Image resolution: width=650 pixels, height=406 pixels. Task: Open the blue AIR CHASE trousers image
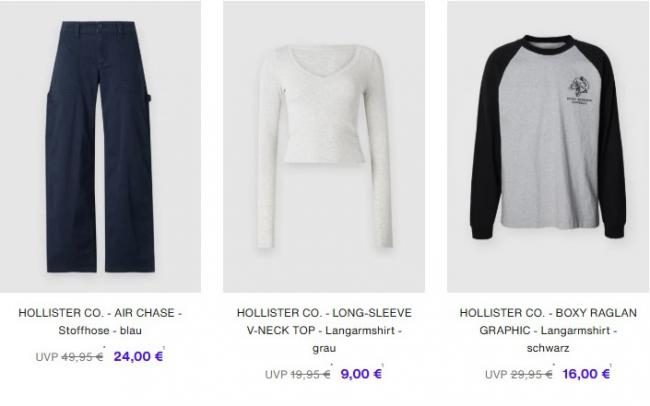pos(100,147)
